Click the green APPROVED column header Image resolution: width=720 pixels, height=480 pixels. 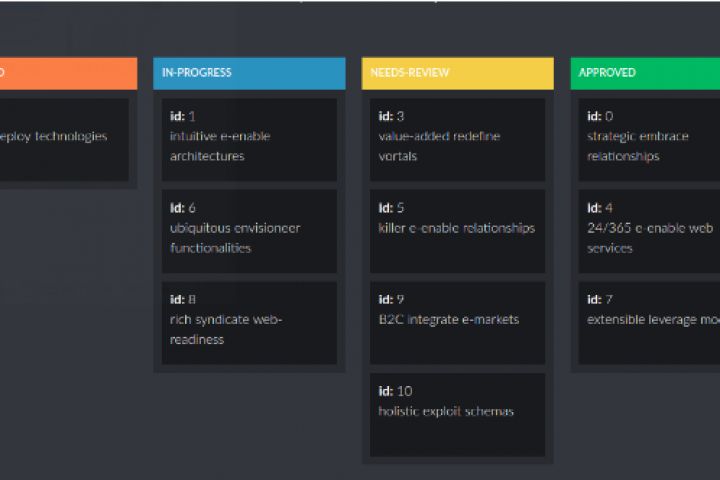click(x=645, y=73)
